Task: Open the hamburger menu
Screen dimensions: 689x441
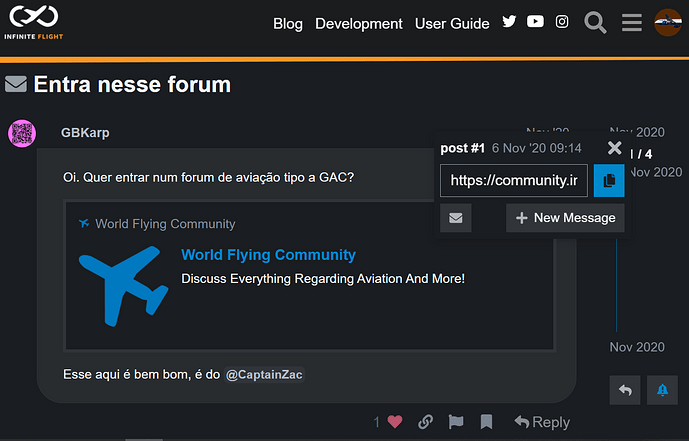Action: point(631,22)
